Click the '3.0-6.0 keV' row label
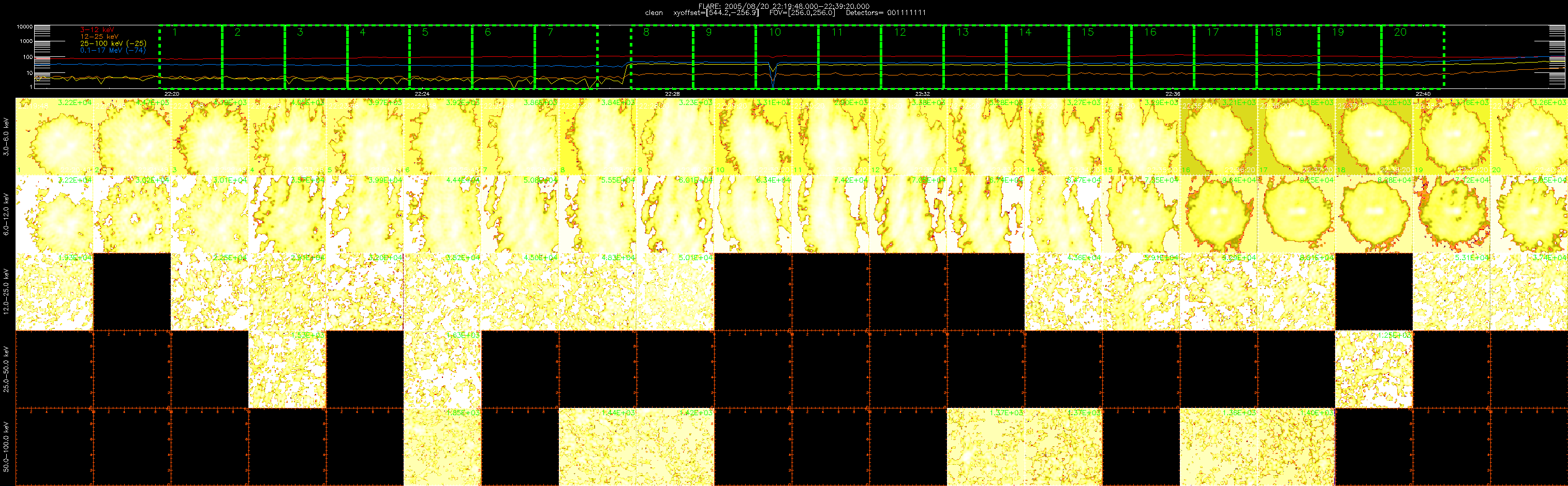1568x486 pixels. pyautogui.click(x=6, y=137)
